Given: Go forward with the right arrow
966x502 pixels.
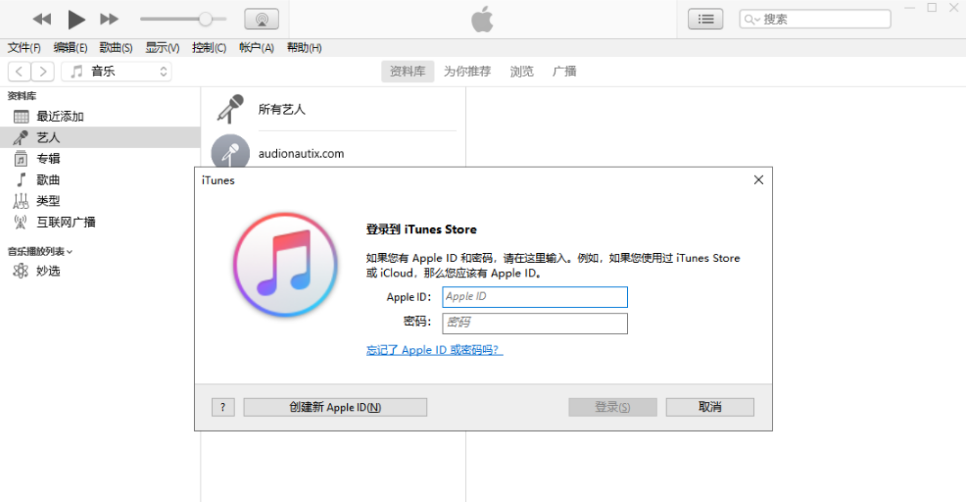Looking at the screenshot, I should point(43,71).
